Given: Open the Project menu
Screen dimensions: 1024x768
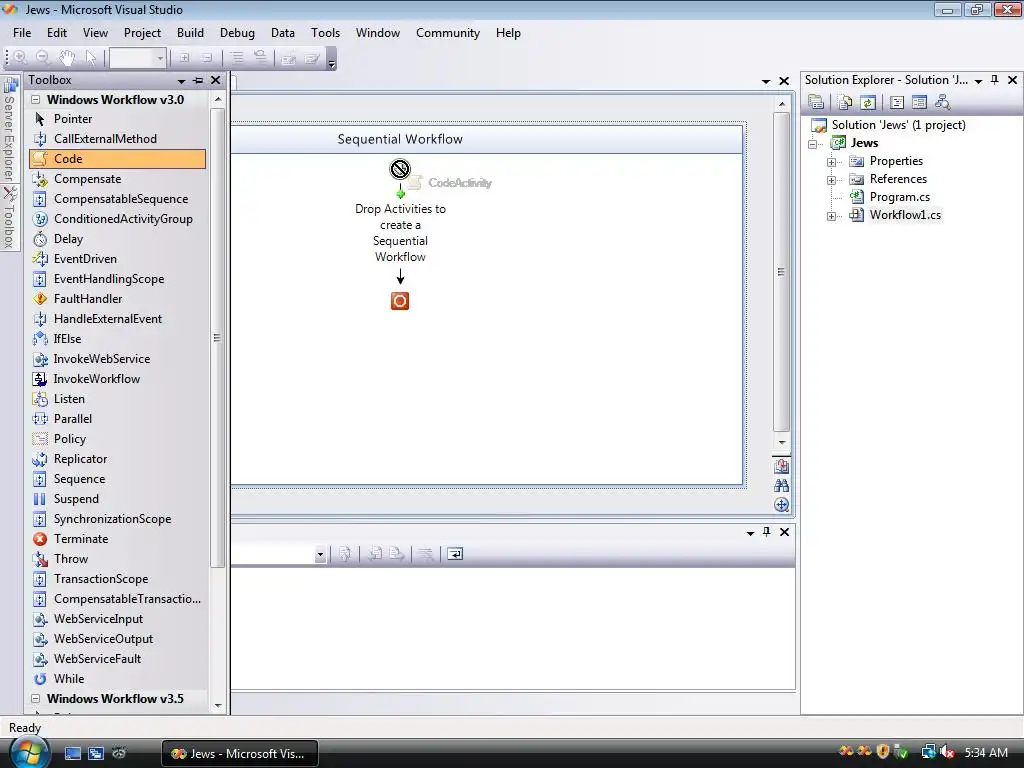Looking at the screenshot, I should click(x=142, y=33).
